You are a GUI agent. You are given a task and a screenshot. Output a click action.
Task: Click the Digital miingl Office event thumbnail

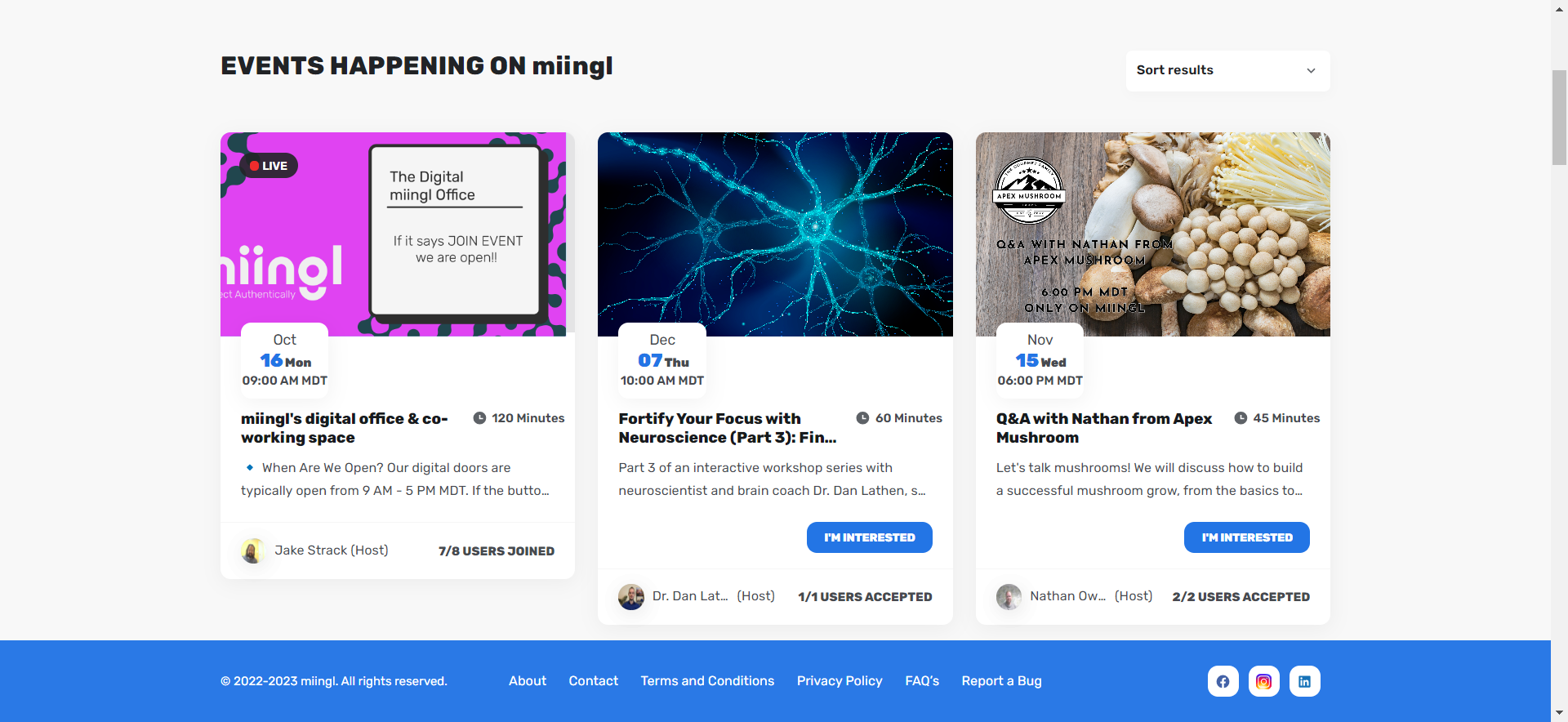coord(398,234)
